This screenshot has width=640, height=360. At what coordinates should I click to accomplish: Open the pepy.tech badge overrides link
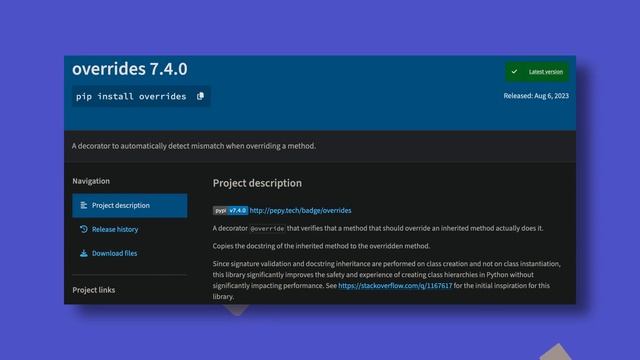point(300,211)
